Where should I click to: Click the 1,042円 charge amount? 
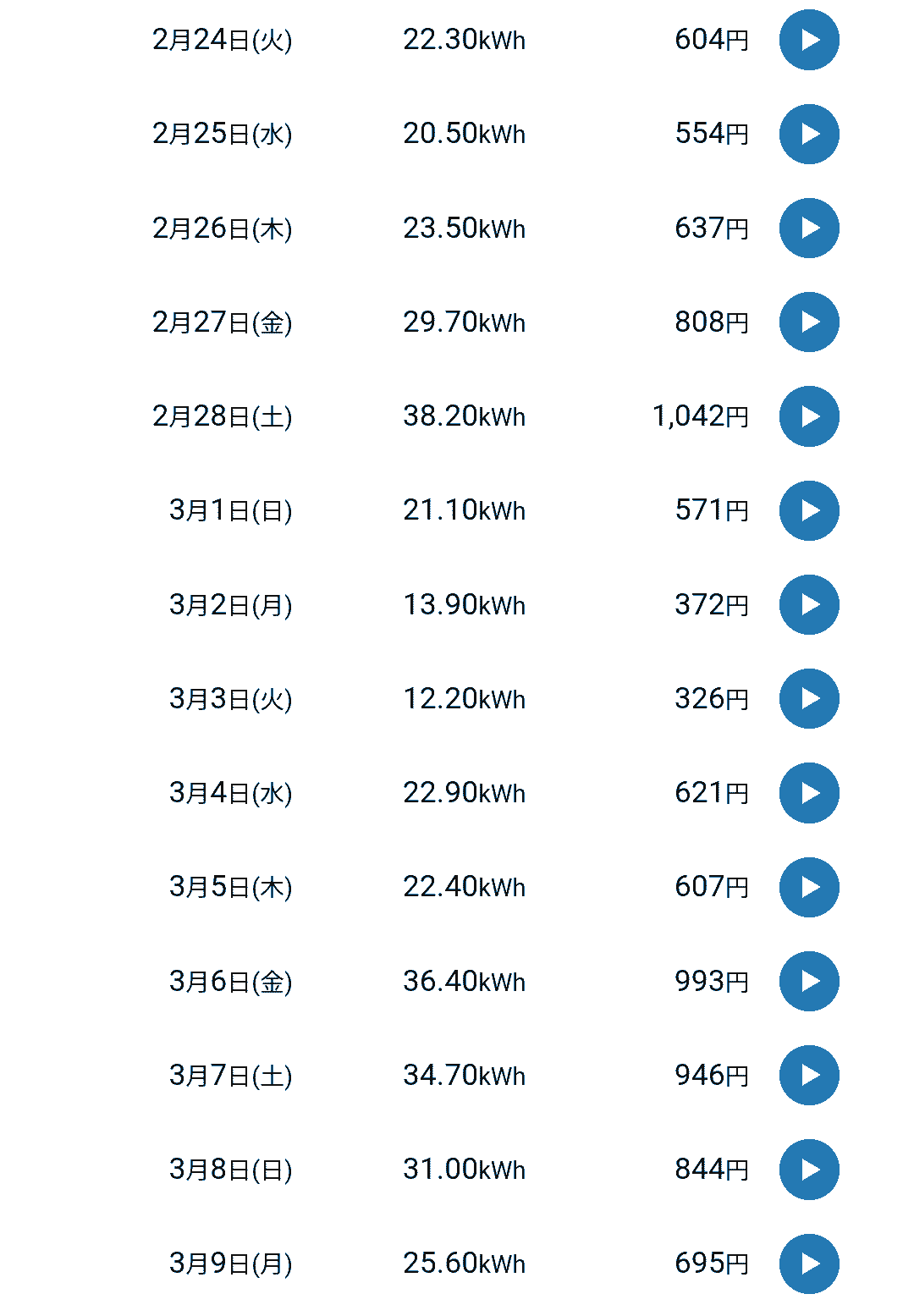(x=700, y=416)
